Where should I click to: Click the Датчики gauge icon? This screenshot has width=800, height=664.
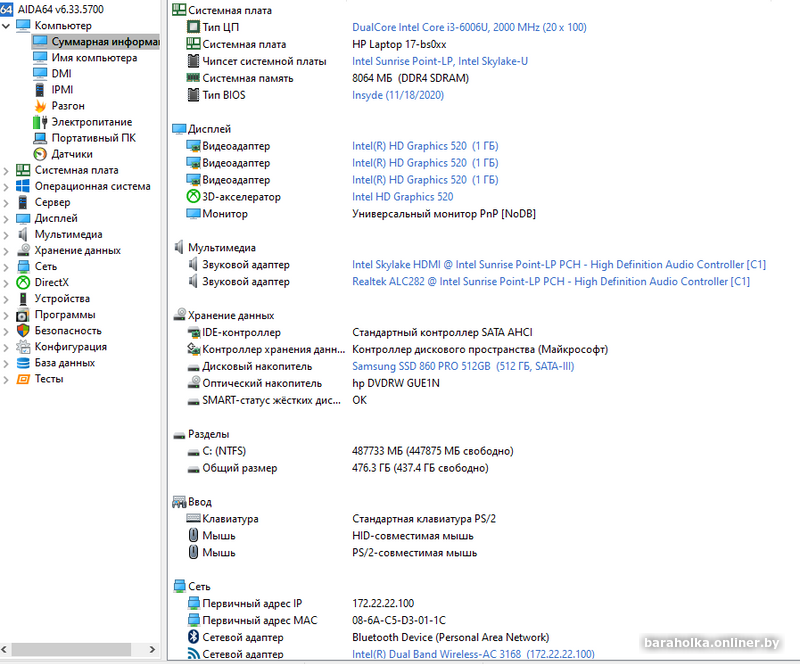click(40, 154)
